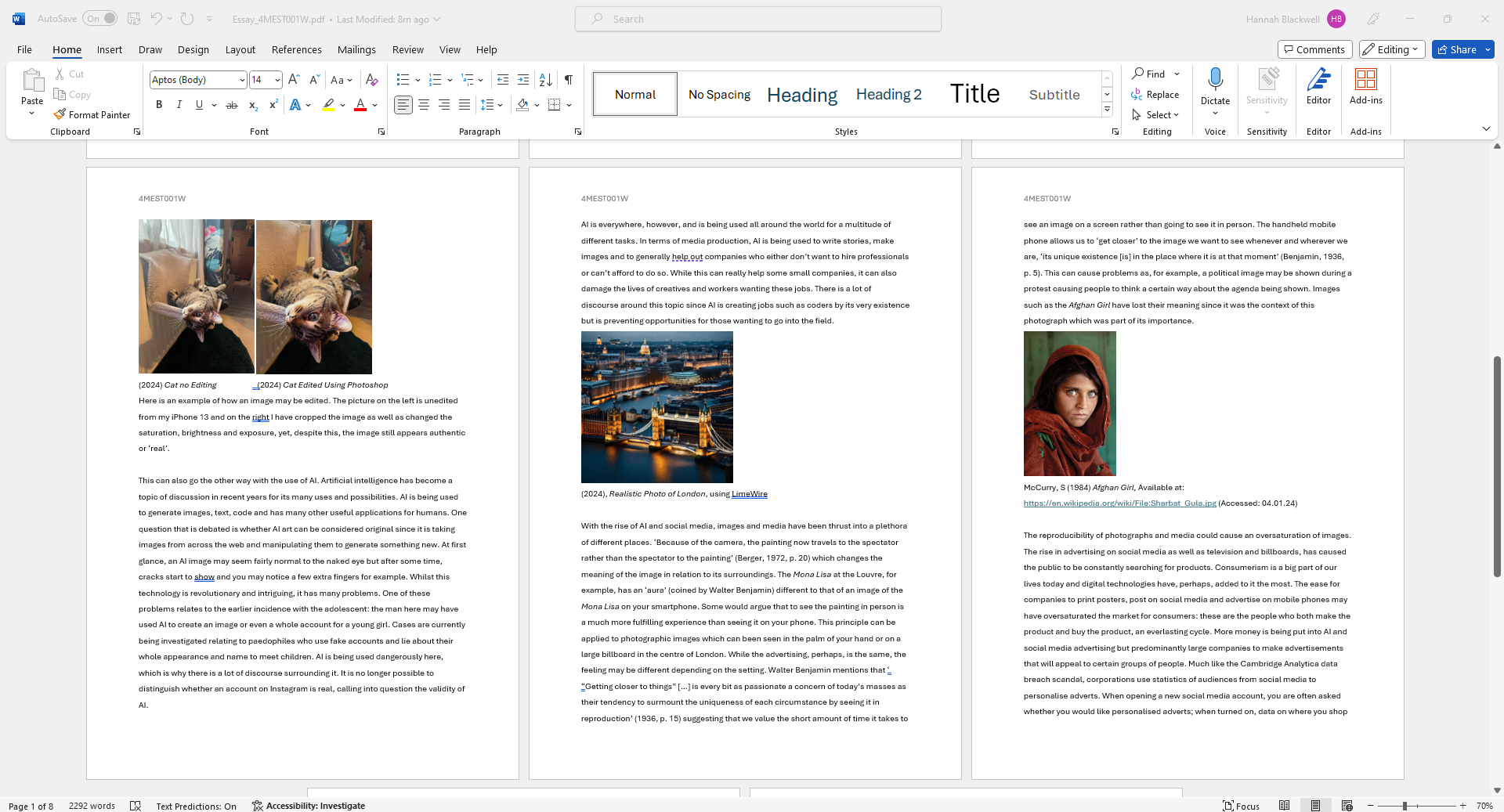Screen dimensions: 1504x812
Task: Apply strikethrough formatting
Action: 232,105
